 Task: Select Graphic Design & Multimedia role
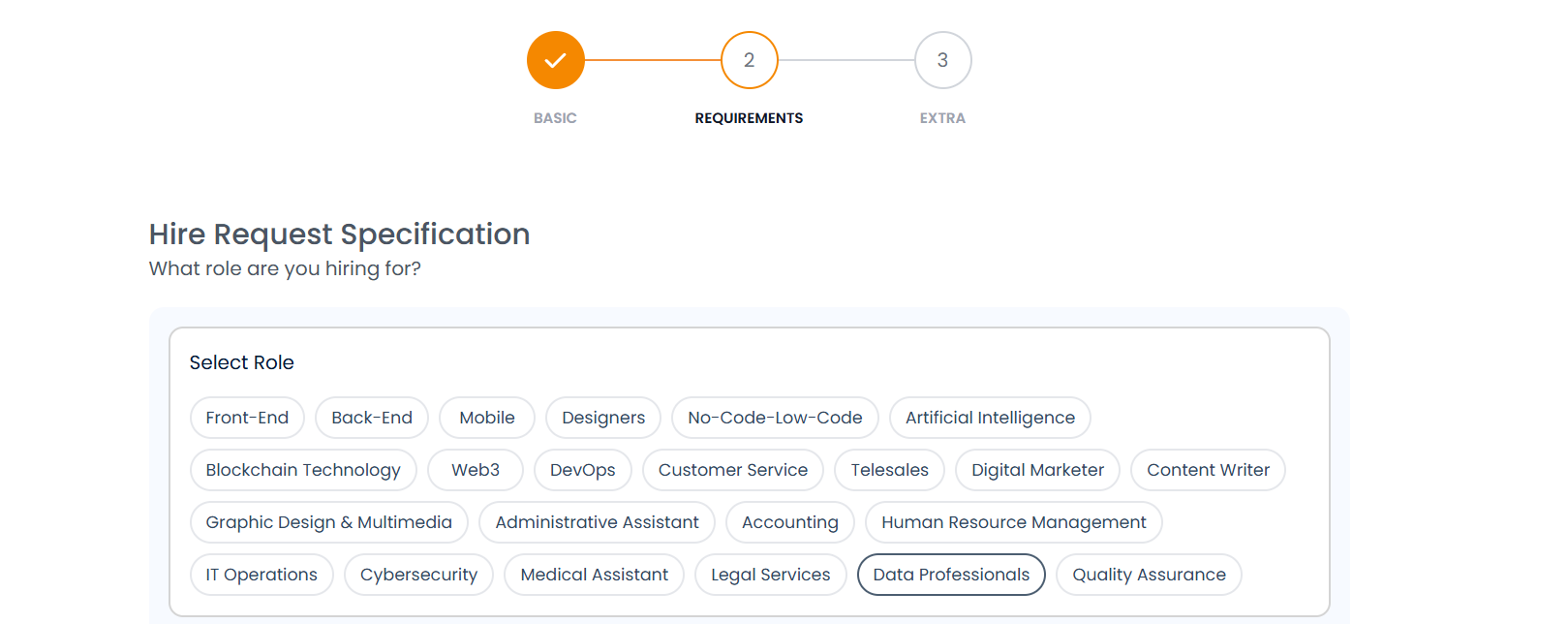click(329, 522)
